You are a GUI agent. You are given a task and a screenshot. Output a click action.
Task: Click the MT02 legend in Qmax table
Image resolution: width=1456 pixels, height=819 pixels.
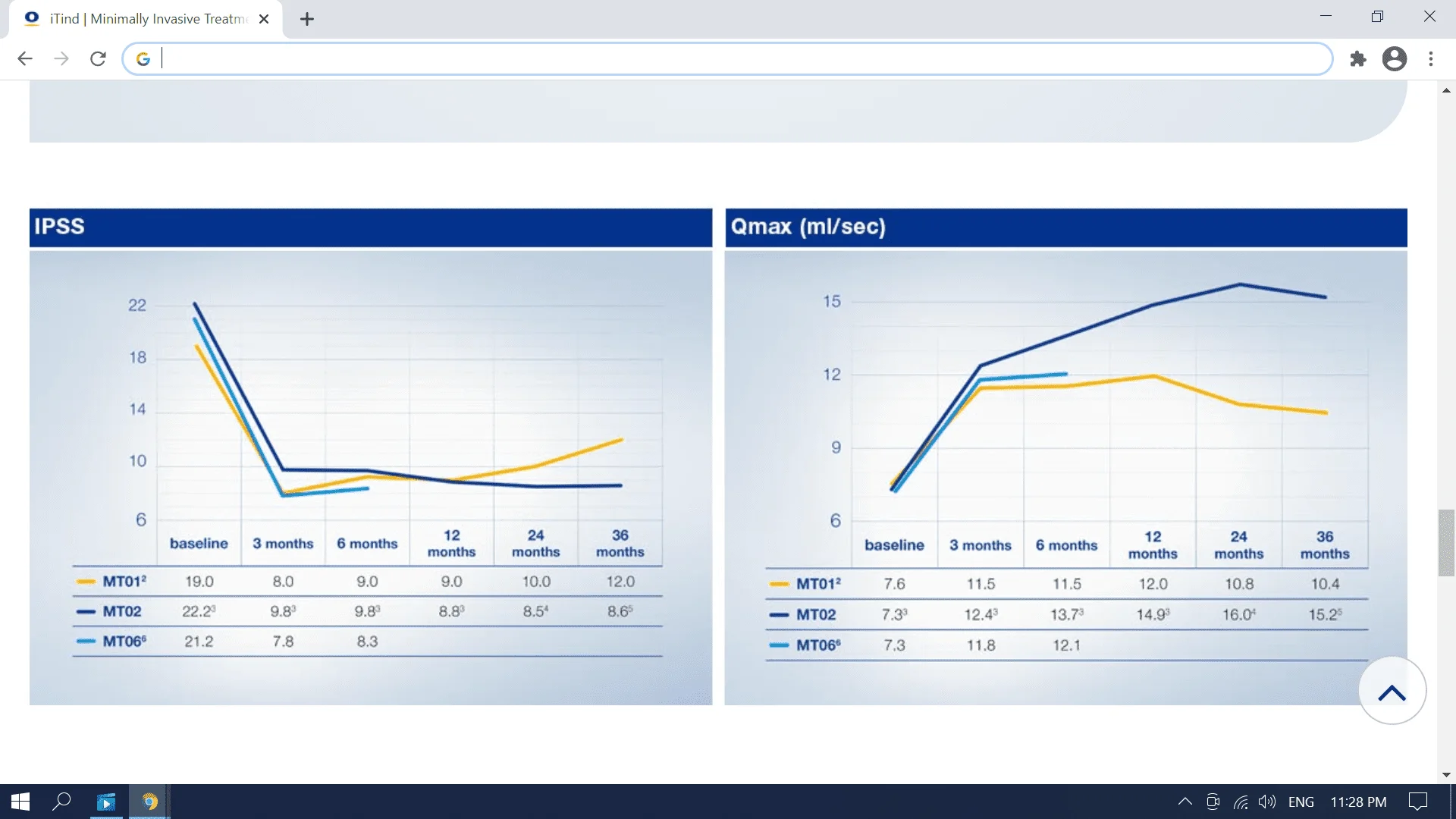click(x=803, y=615)
